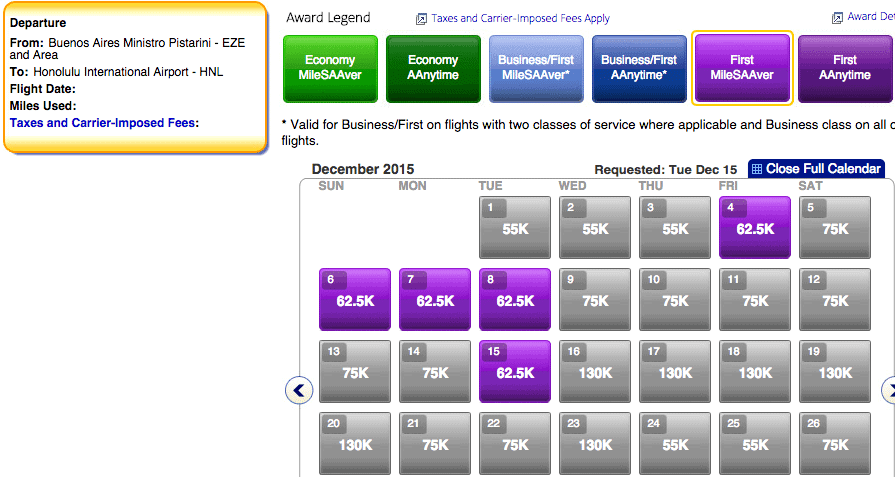This screenshot has width=895, height=477.
Task: Click popup icon beside Taxes and Carrier-Imposed Fees Apply
Action: coord(421,19)
